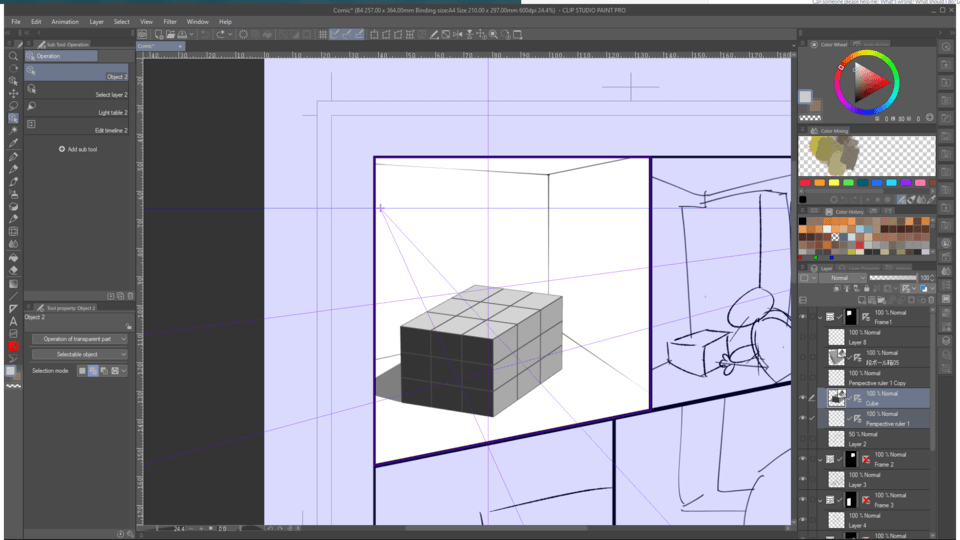
Task: Click the Flip horizontal toolbar icon
Action: click(x=457, y=34)
